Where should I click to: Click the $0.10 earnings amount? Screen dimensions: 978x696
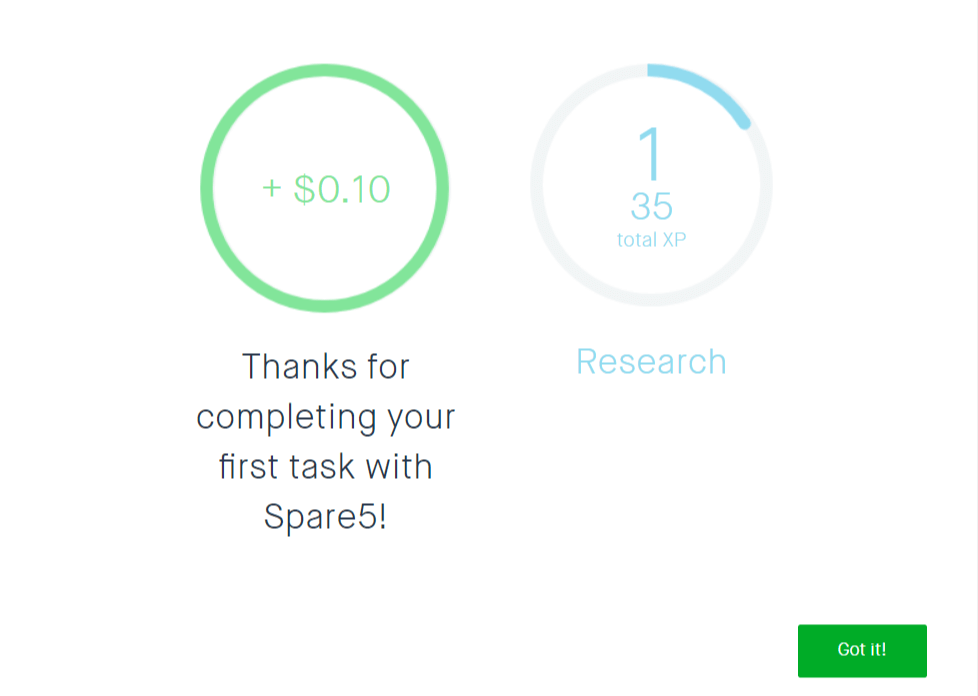pos(341,189)
